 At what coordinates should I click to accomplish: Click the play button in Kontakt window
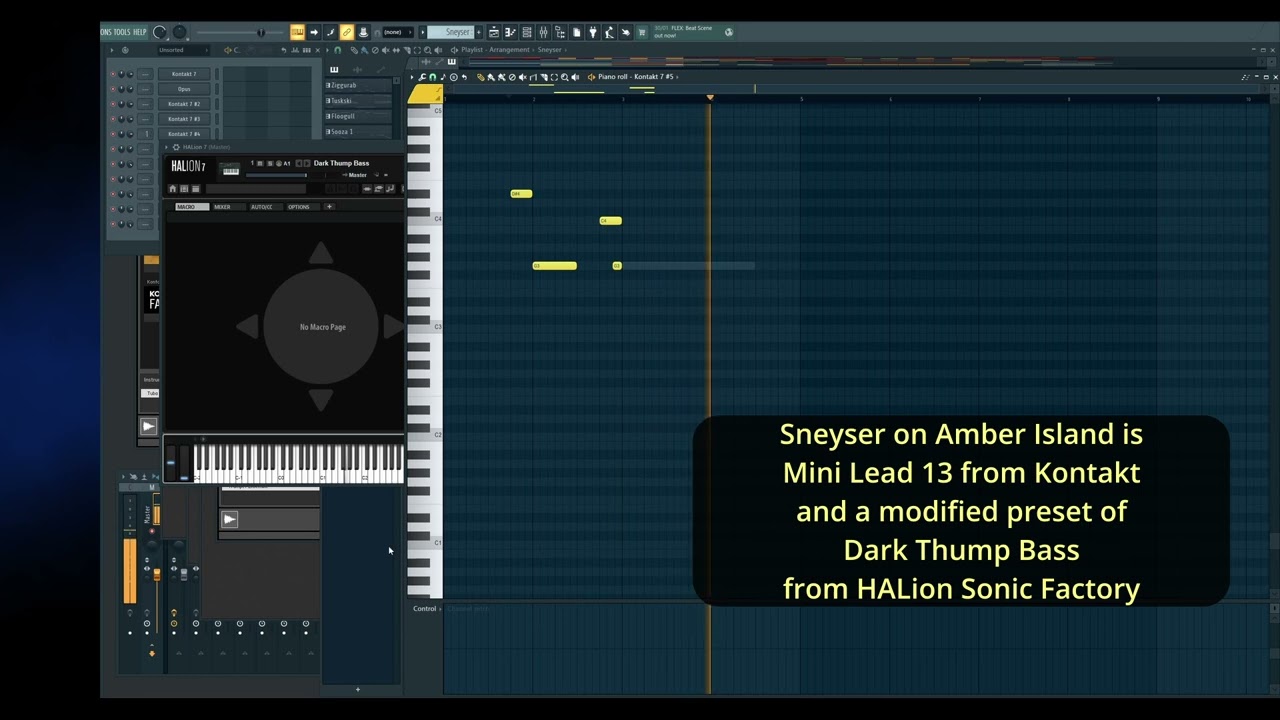(148, 427)
